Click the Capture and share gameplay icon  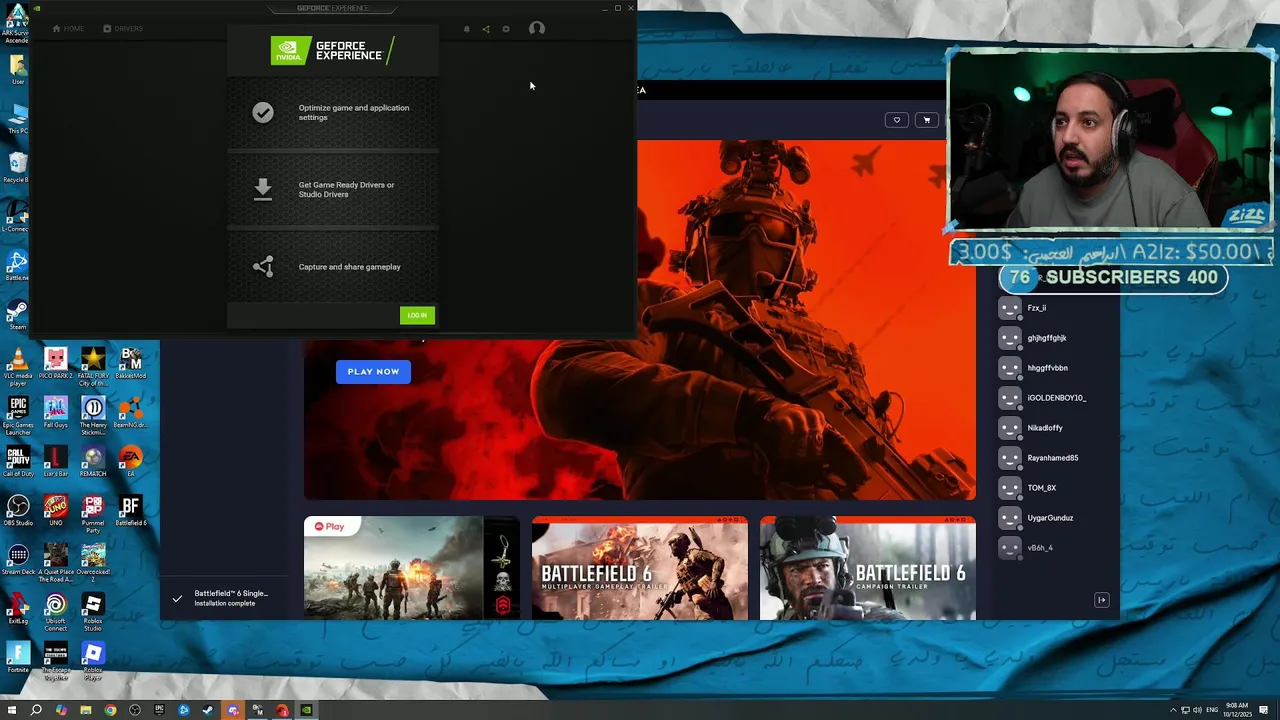(263, 266)
